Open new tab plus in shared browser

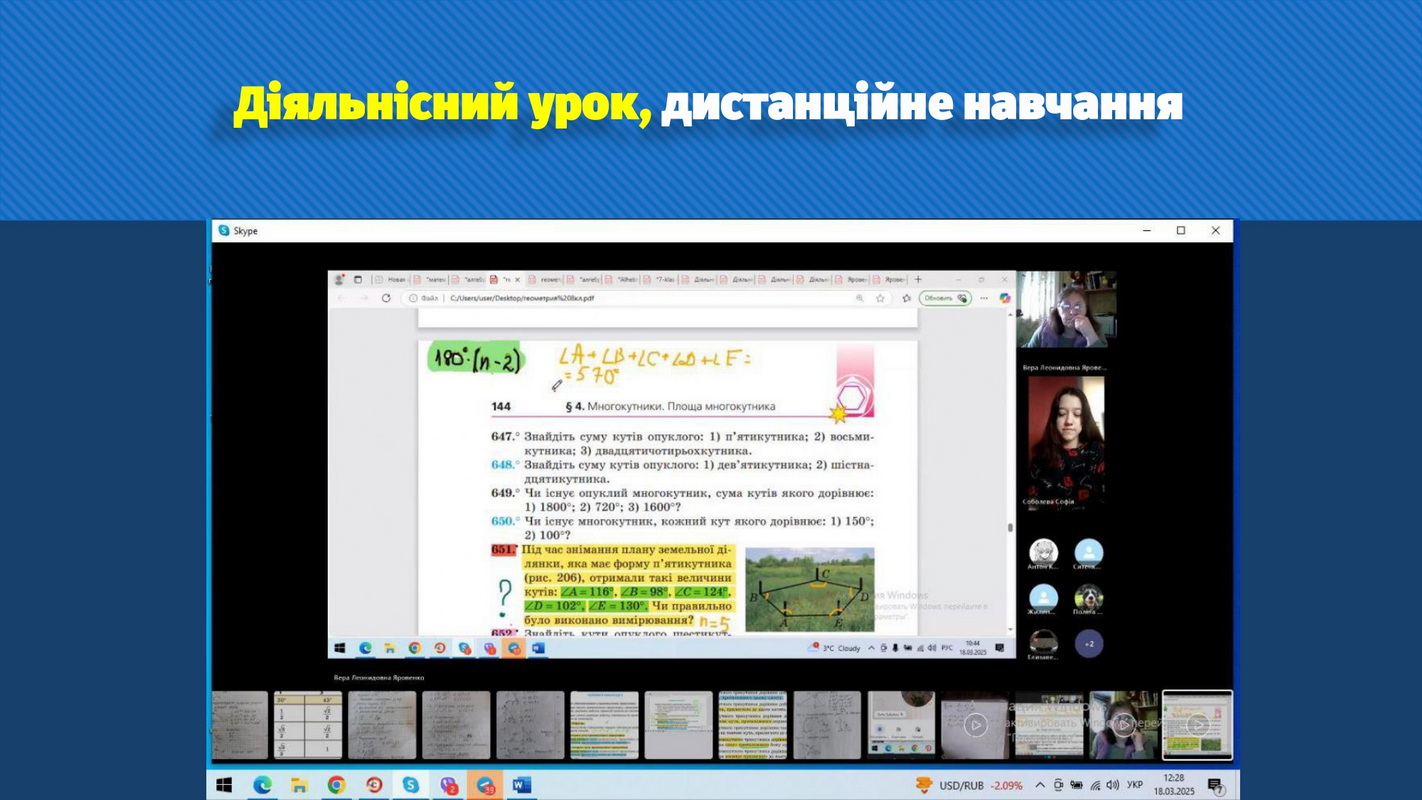point(918,280)
